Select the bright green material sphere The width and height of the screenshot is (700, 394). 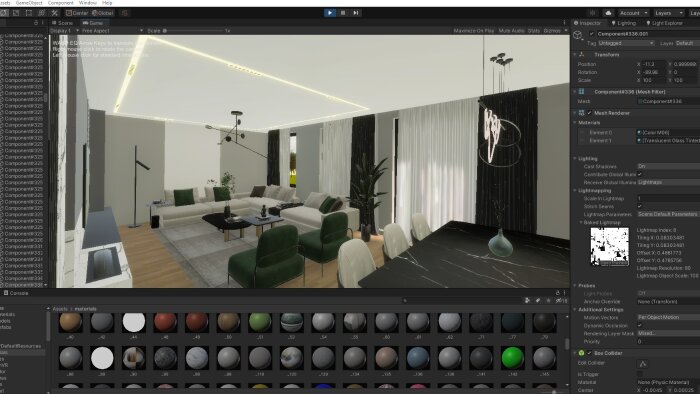[512, 358]
